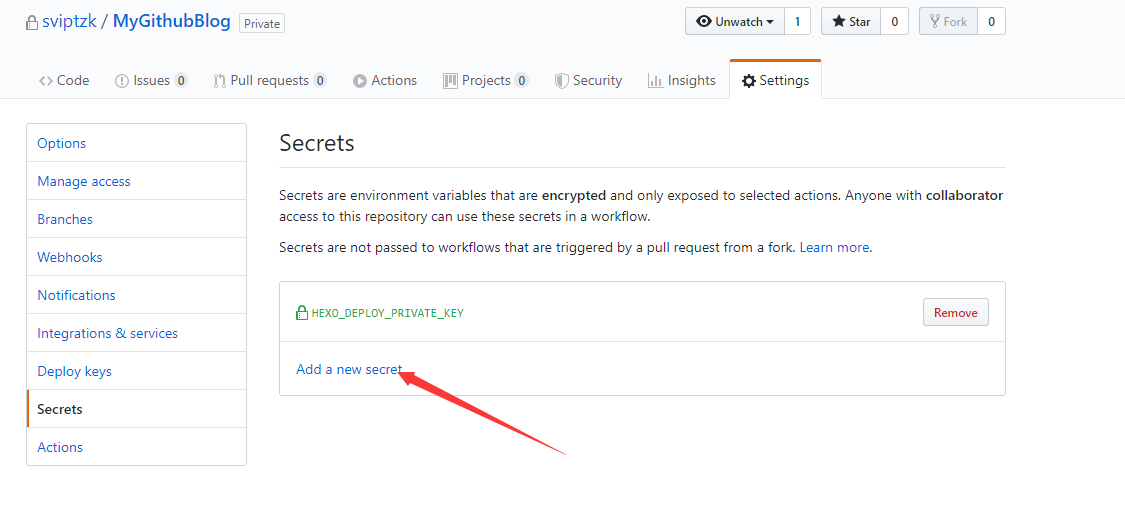
Task: Click the Projects board icon
Action: click(x=451, y=80)
